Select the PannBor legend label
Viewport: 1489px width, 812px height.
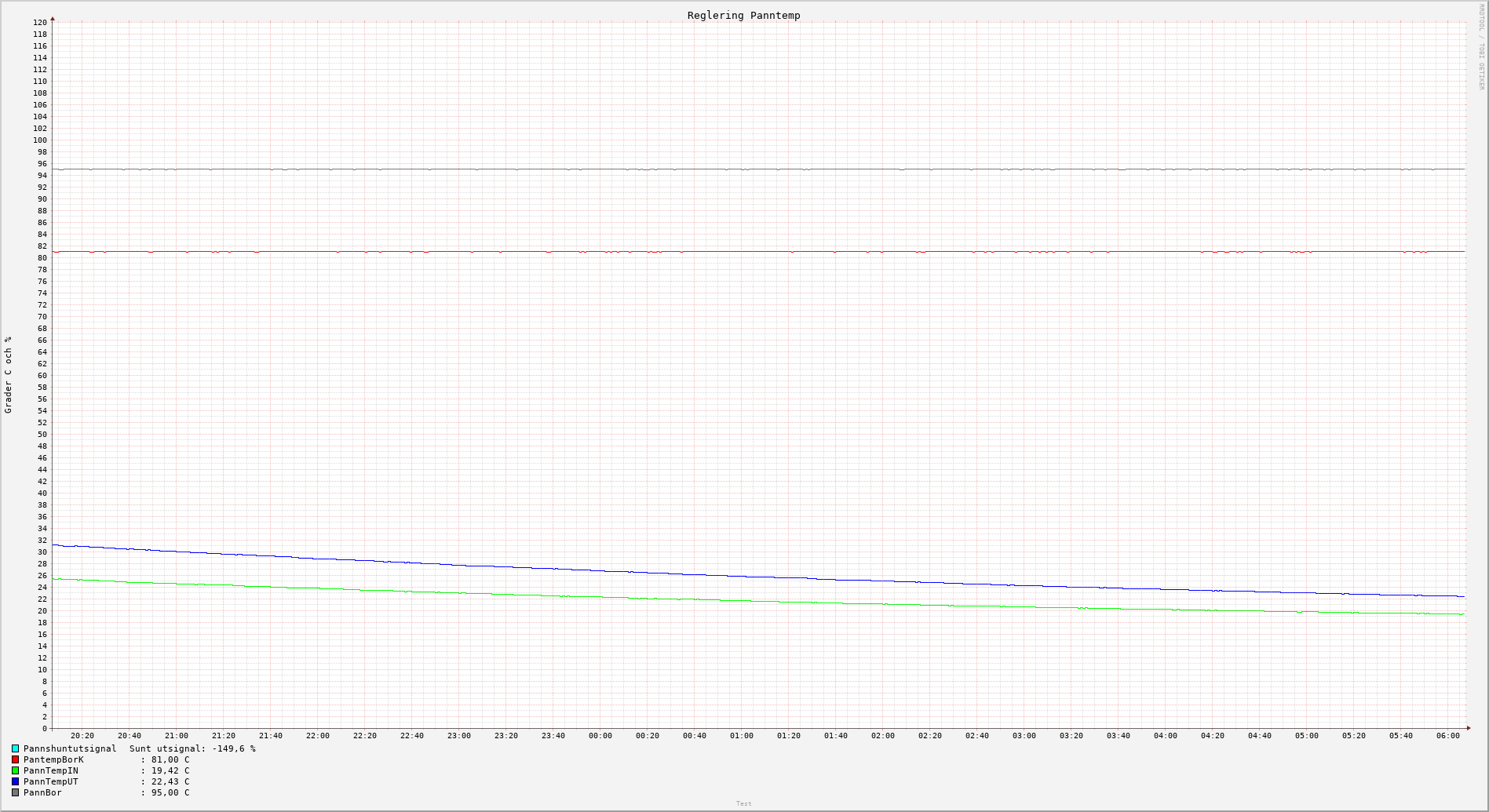click(42, 792)
